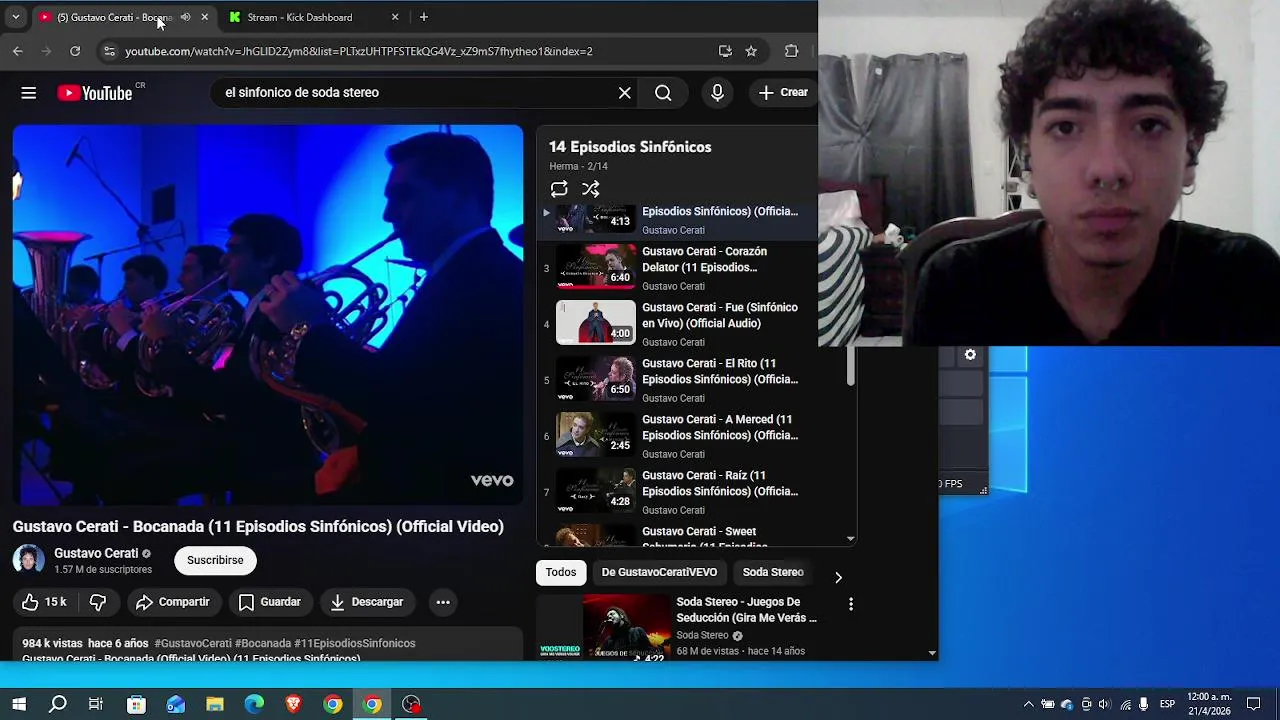Start voice search with the microphone

[717, 93]
